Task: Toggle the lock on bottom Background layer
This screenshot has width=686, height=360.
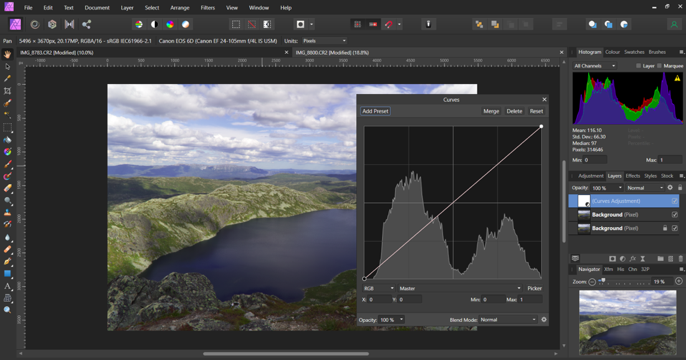Action: coord(665,228)
